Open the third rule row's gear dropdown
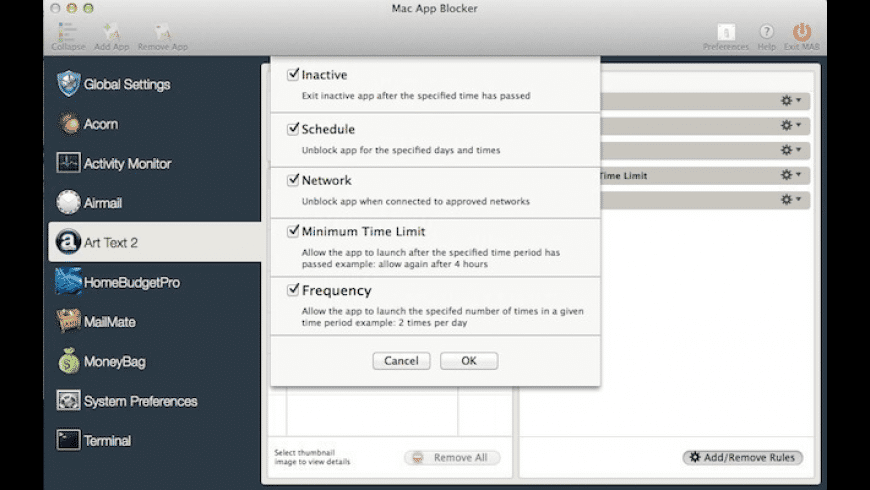870x490 pixels. [791, 150]
